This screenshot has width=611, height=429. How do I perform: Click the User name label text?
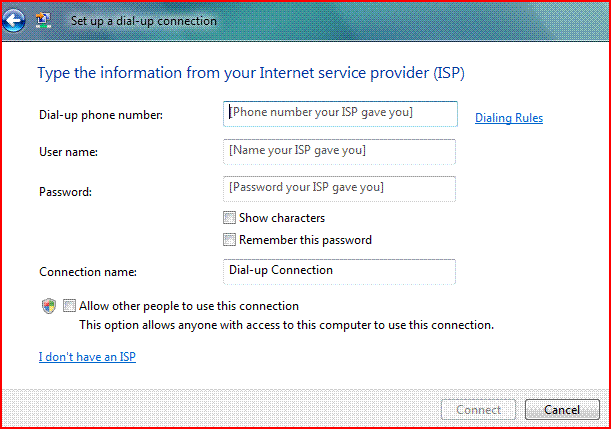coord(69,152)
